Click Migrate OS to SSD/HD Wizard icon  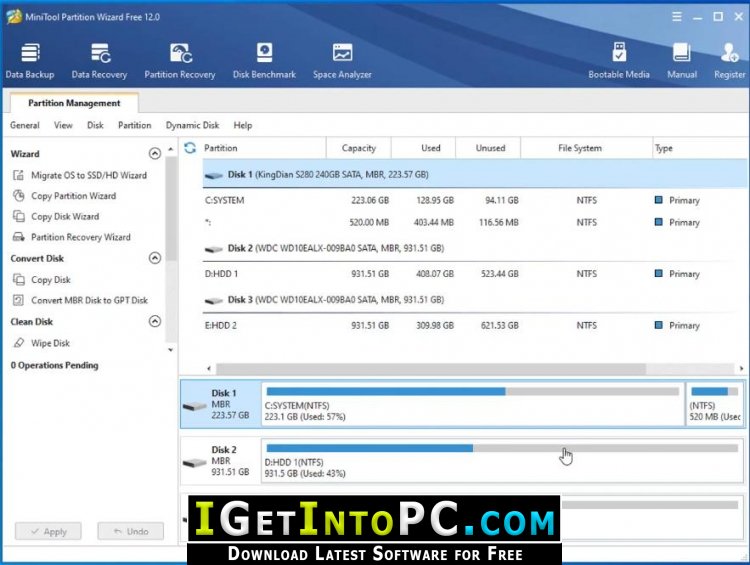[x=18, y=175]
